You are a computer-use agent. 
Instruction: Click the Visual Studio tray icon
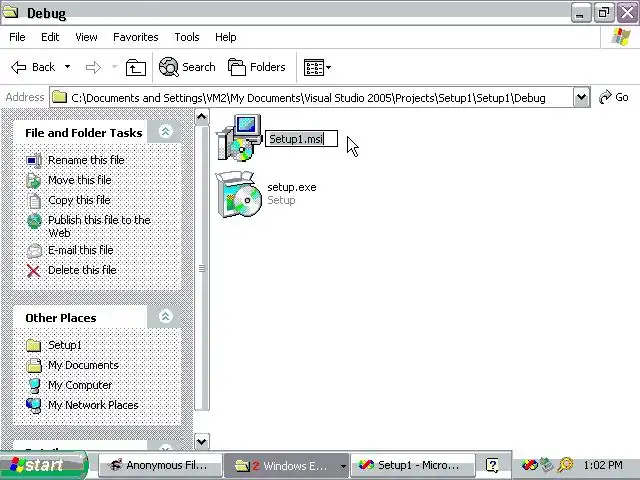click(x=530, y=465)
